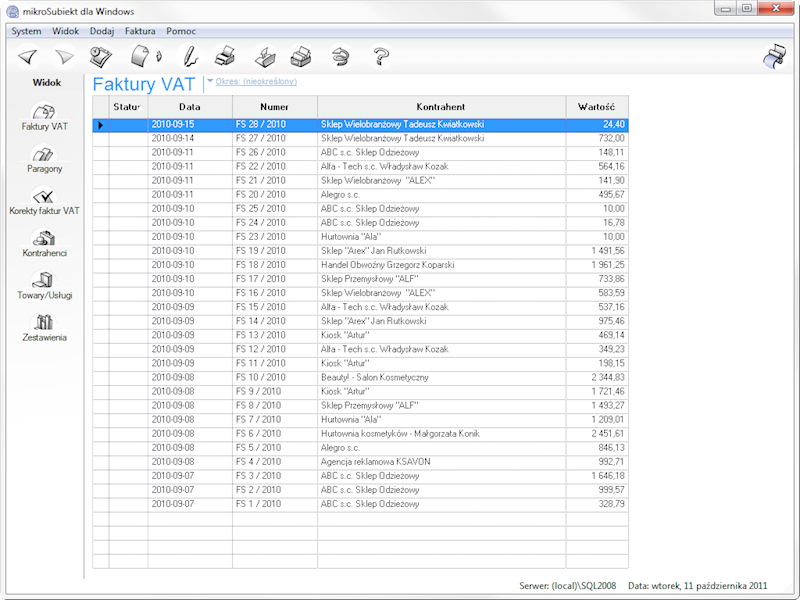The height and width of the screenshot is (600, 800).
Task: Click the printer icon at far right
Action: (x=774, y=57)
